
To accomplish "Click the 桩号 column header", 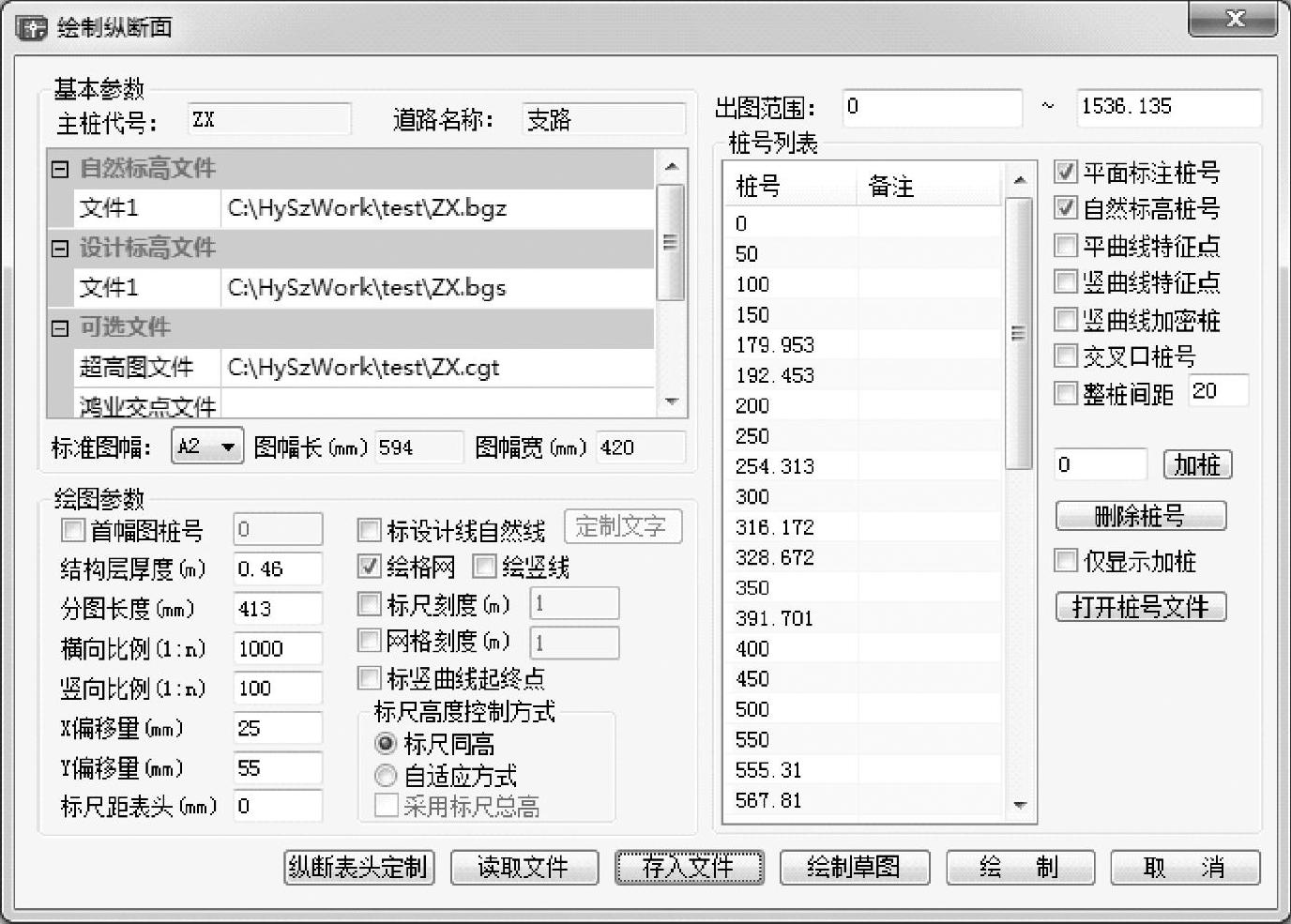I will point(792,186).
